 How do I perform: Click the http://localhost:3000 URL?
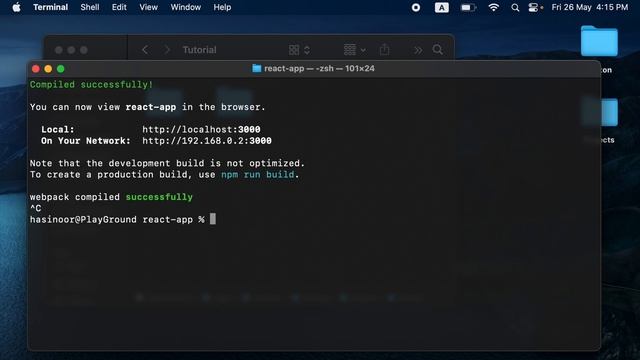click(x=201, y=129)
